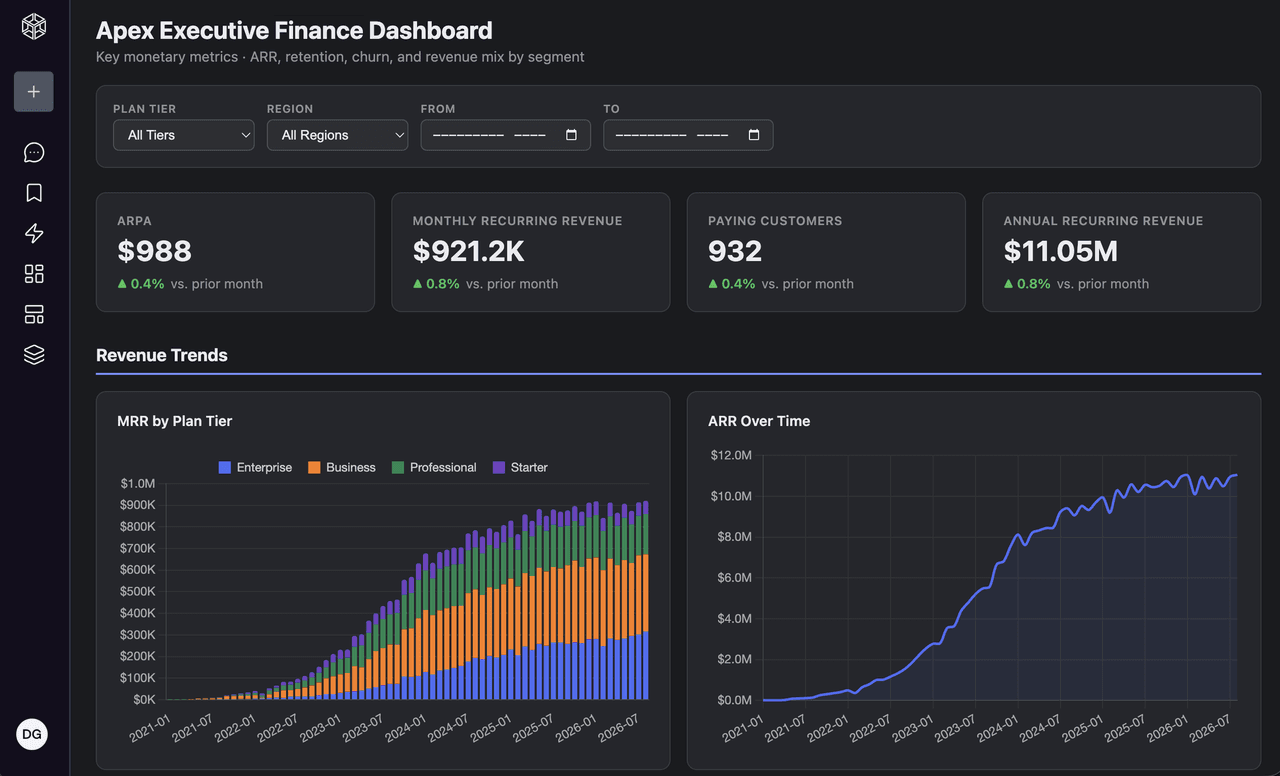The height and width of the screenshot is (776, 1280).
Task: Open the bookmark sidebar icon
Action: (34, 193)
